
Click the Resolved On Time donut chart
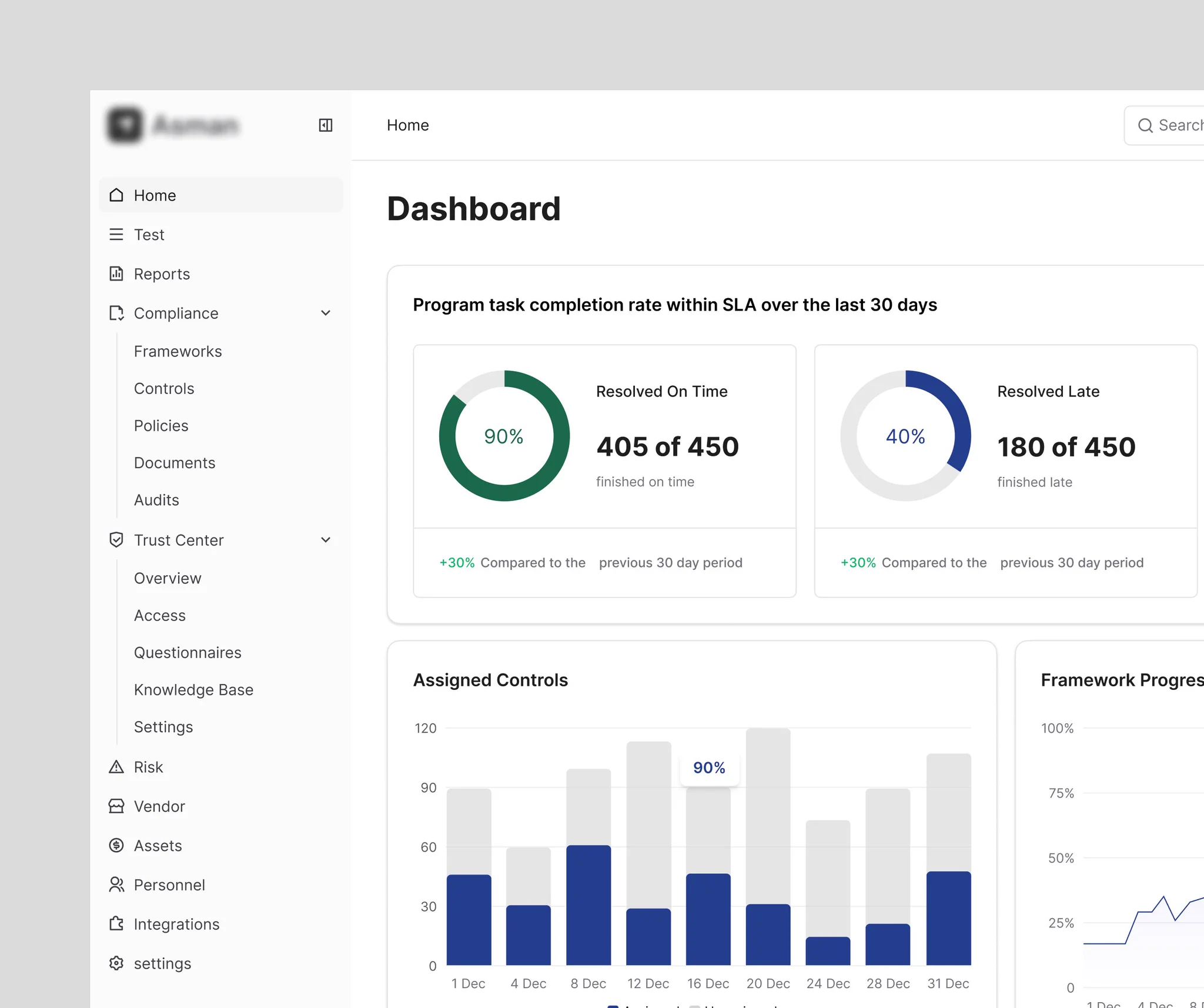click(504, 436)
